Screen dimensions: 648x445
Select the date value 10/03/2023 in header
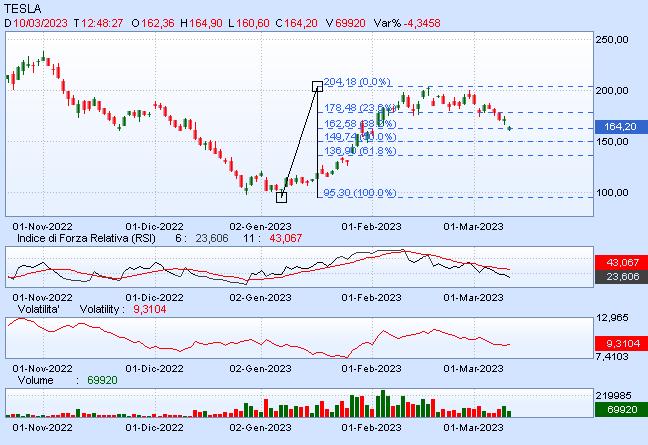click(x=40, y=23)
